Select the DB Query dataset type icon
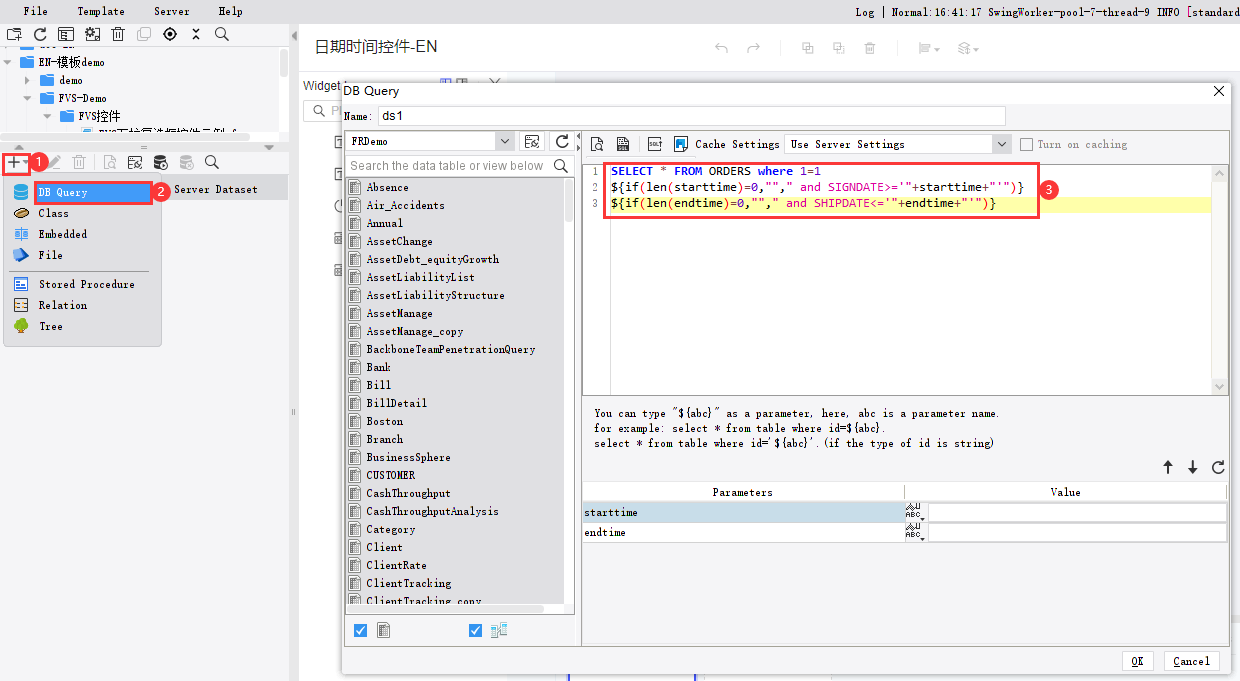The width and height of the screenshot is (1240, 681). point(20,191)
